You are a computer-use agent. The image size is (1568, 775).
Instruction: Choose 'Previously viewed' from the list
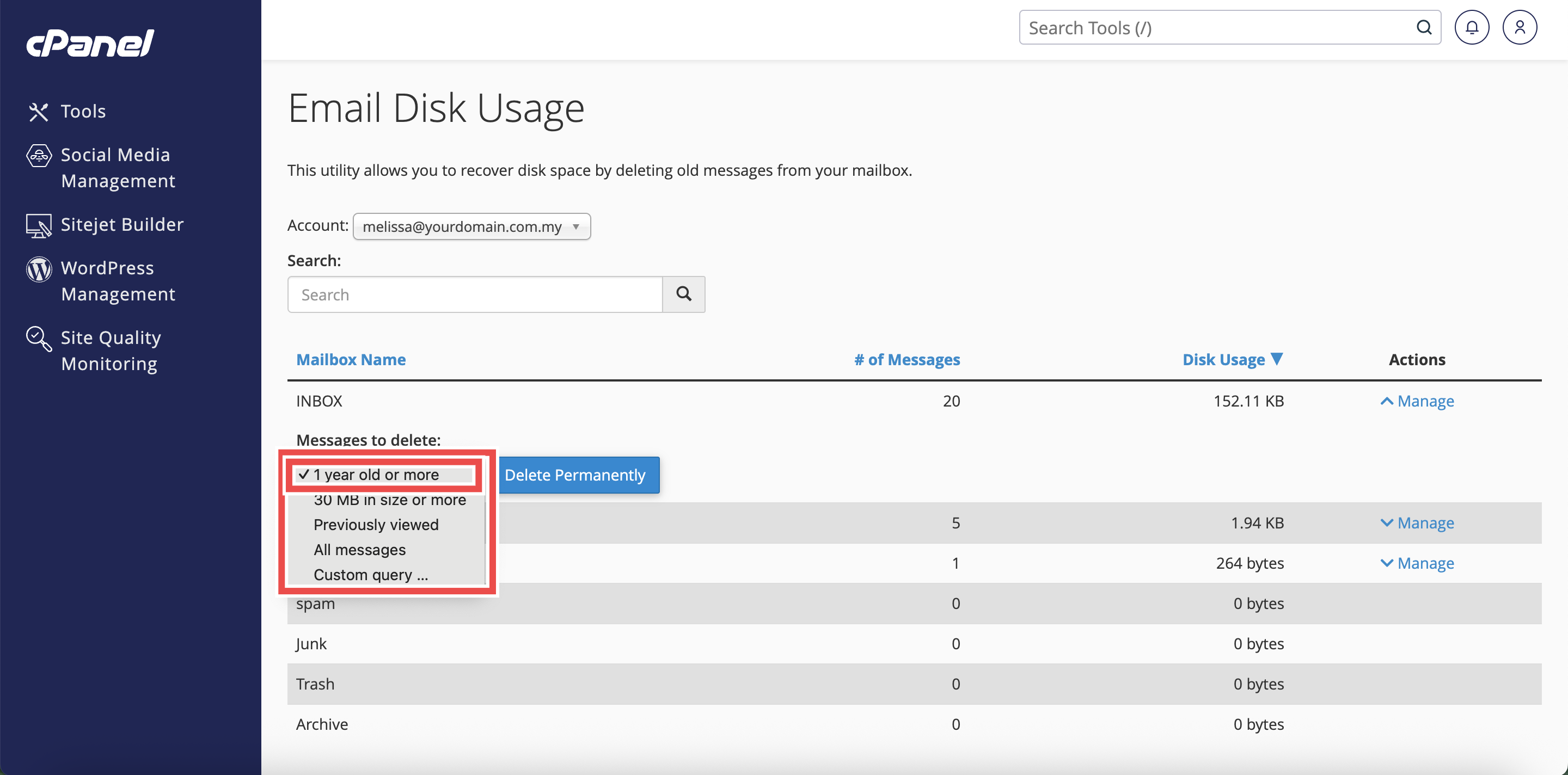click(376, 524)
